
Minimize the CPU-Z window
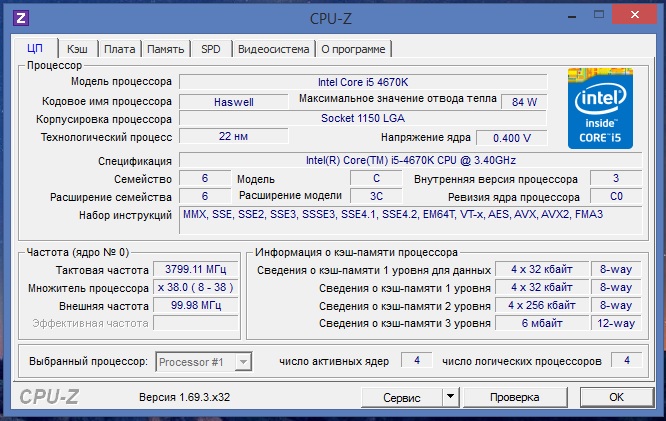click(x=572, y=16)
